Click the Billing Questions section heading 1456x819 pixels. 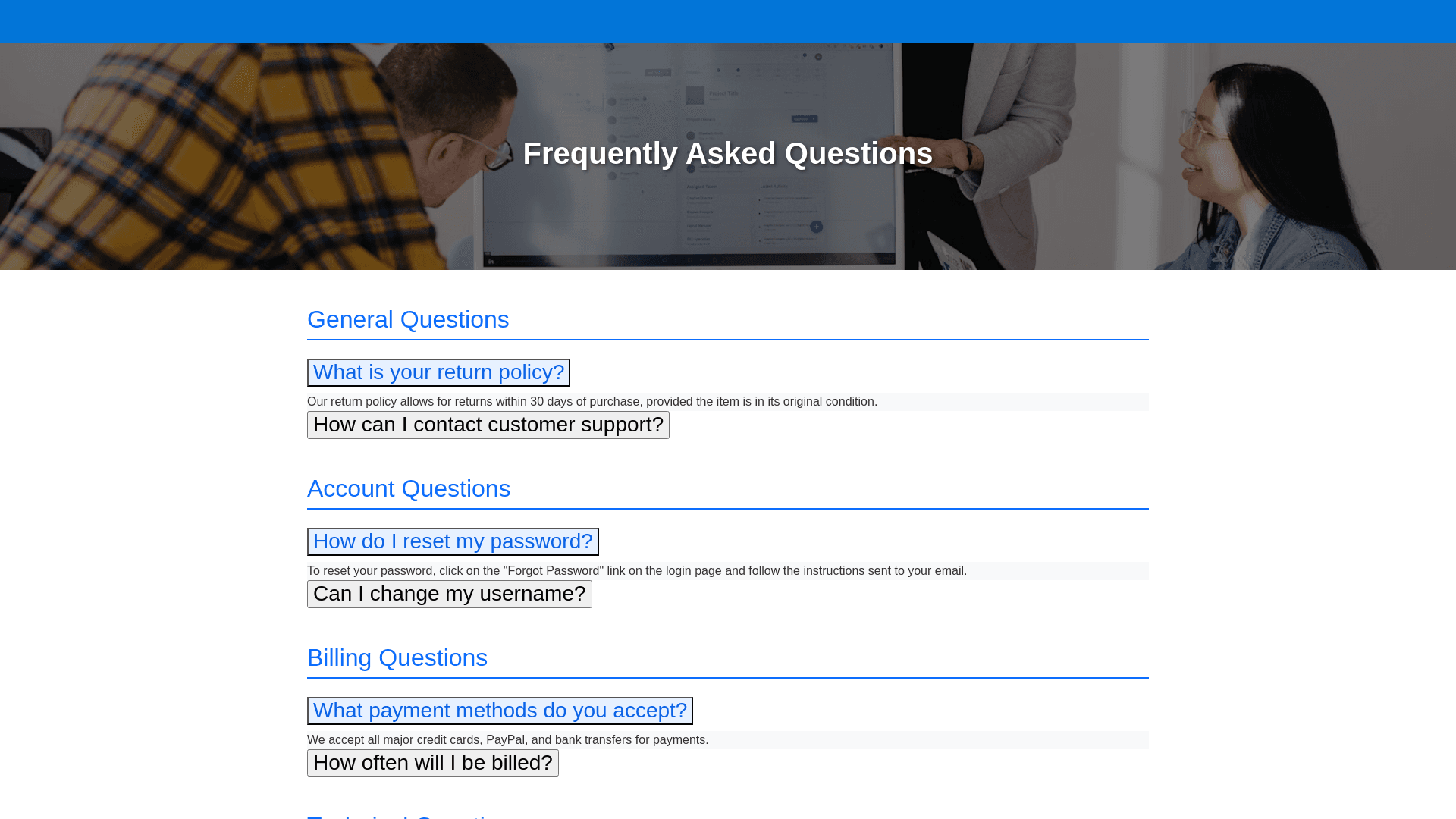397,658
